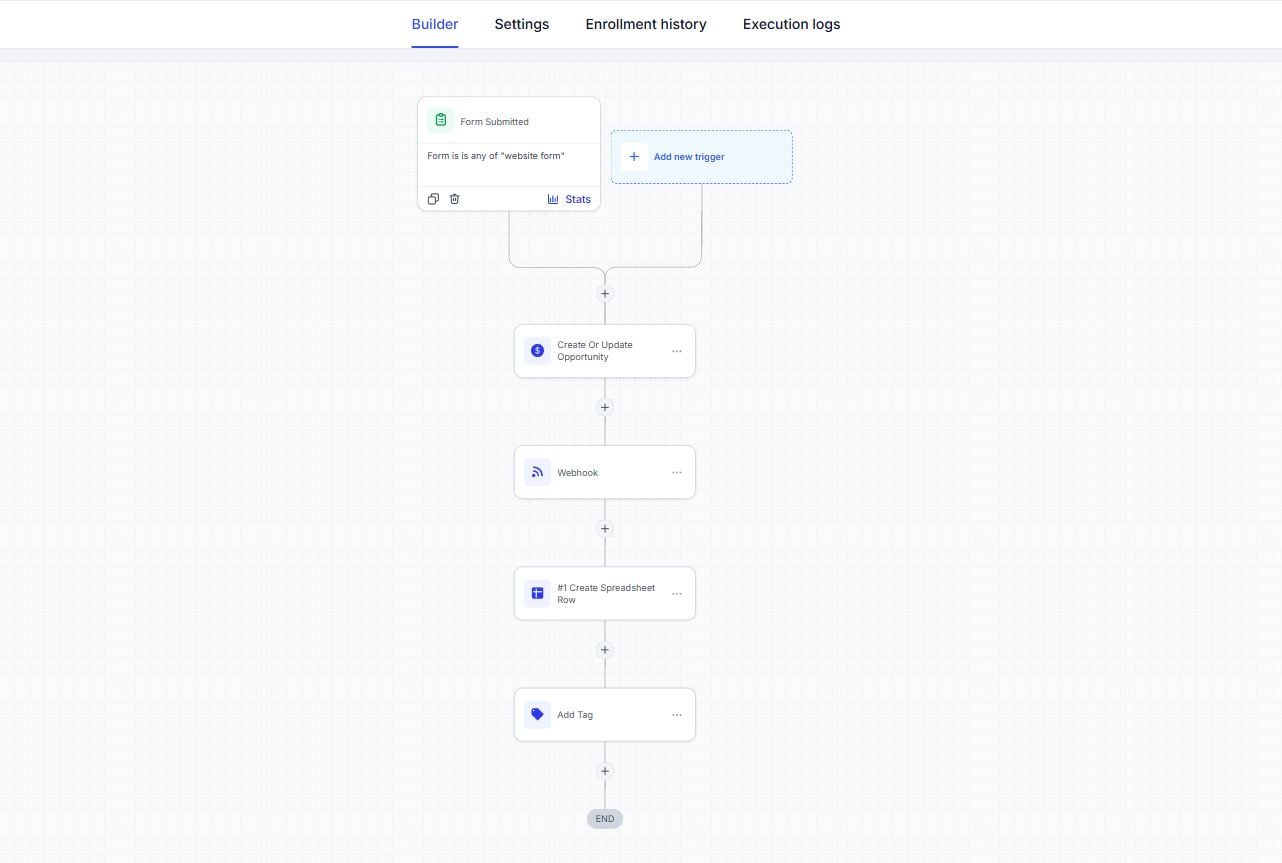This screenshot has width=1282, height=863.
Task: Open the Add Tag options menu
Action: point(677,715)
